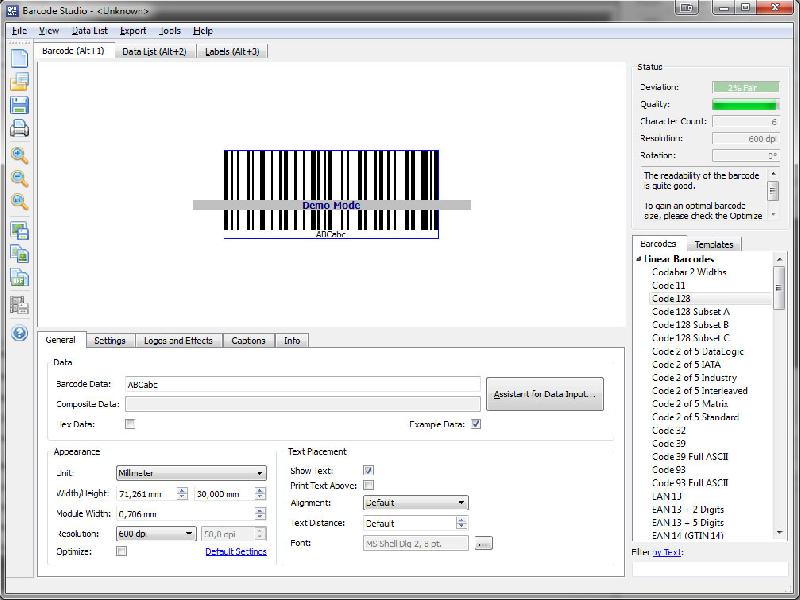Image resolution: width=800 pixels, height=600 pixels.
Task: Click the Filter by Text link
Action: [x=667, y=552]
